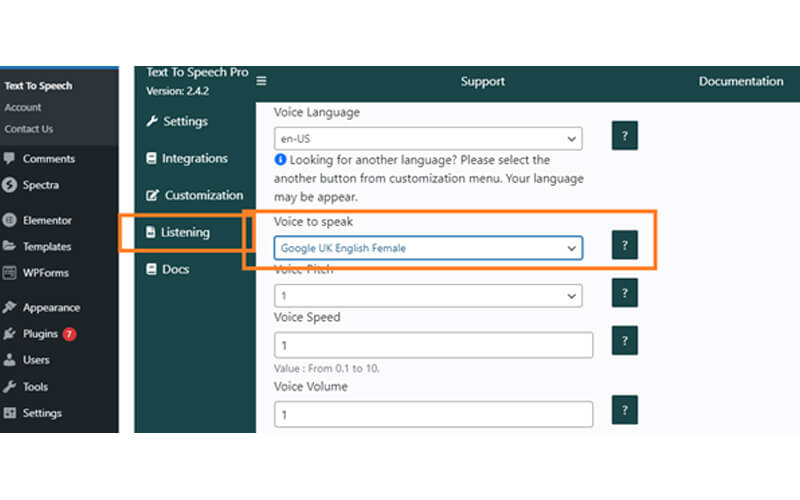Click the 'Value : From 0.1 to 10.' hint

point(327,368)
